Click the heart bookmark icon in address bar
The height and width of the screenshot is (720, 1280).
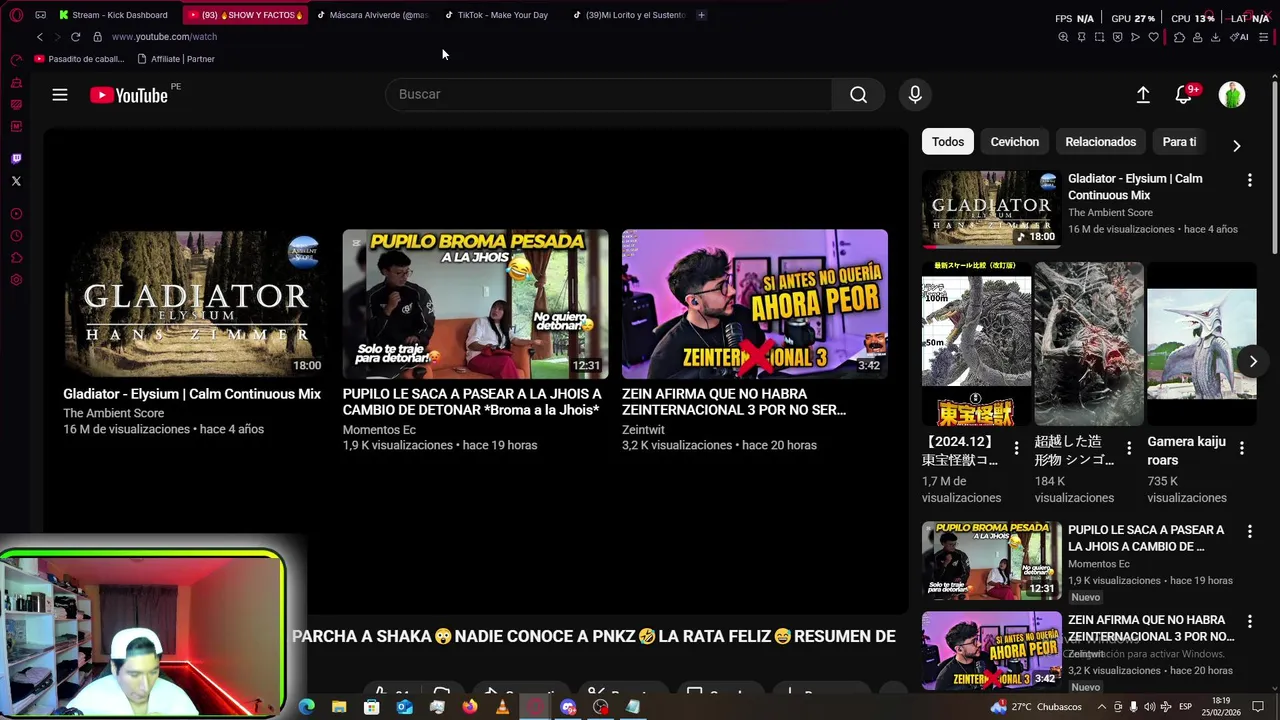pos(1153,37)
